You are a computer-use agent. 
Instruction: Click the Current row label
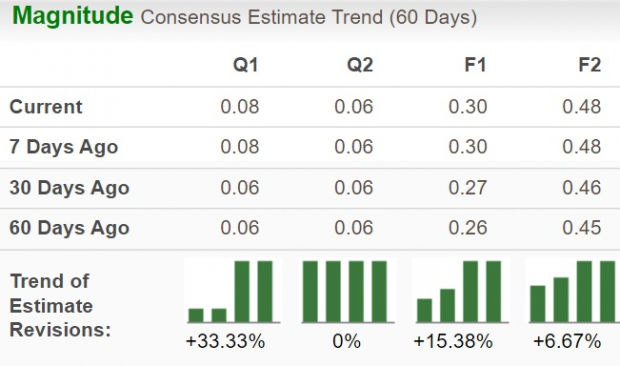click(x=46, y=107)
